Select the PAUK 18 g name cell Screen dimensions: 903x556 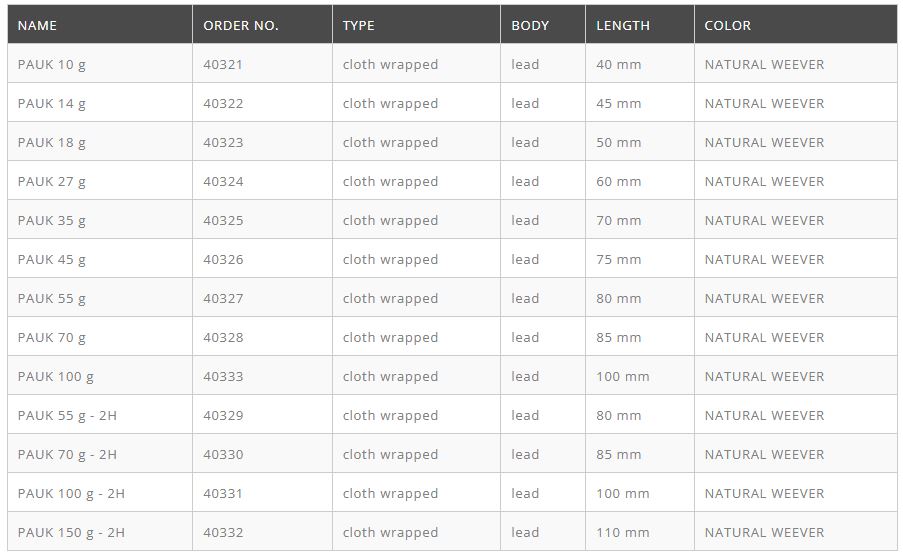coord(52,142)
